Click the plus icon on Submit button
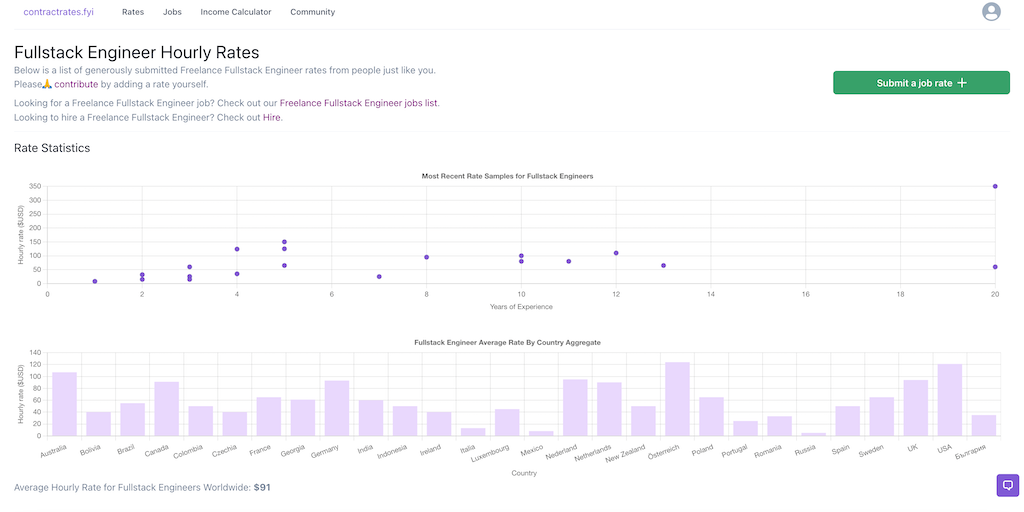The height and width of the screenshot is (512, 1024). pos(962,83)
